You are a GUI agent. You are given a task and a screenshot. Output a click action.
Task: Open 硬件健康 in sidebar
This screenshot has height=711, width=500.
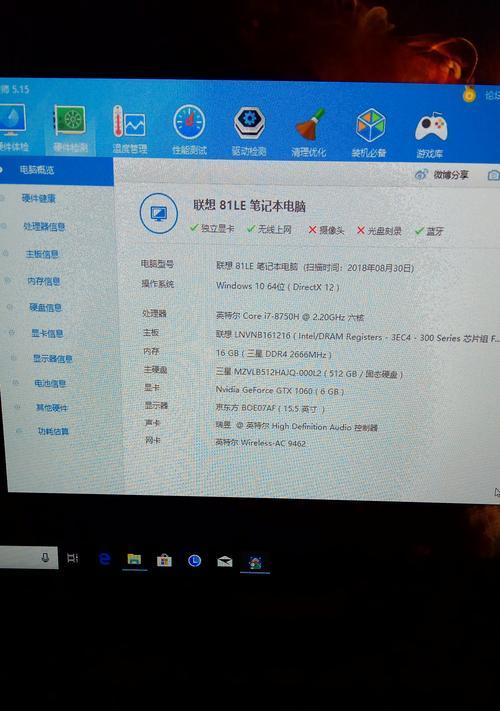click(39, 198)
